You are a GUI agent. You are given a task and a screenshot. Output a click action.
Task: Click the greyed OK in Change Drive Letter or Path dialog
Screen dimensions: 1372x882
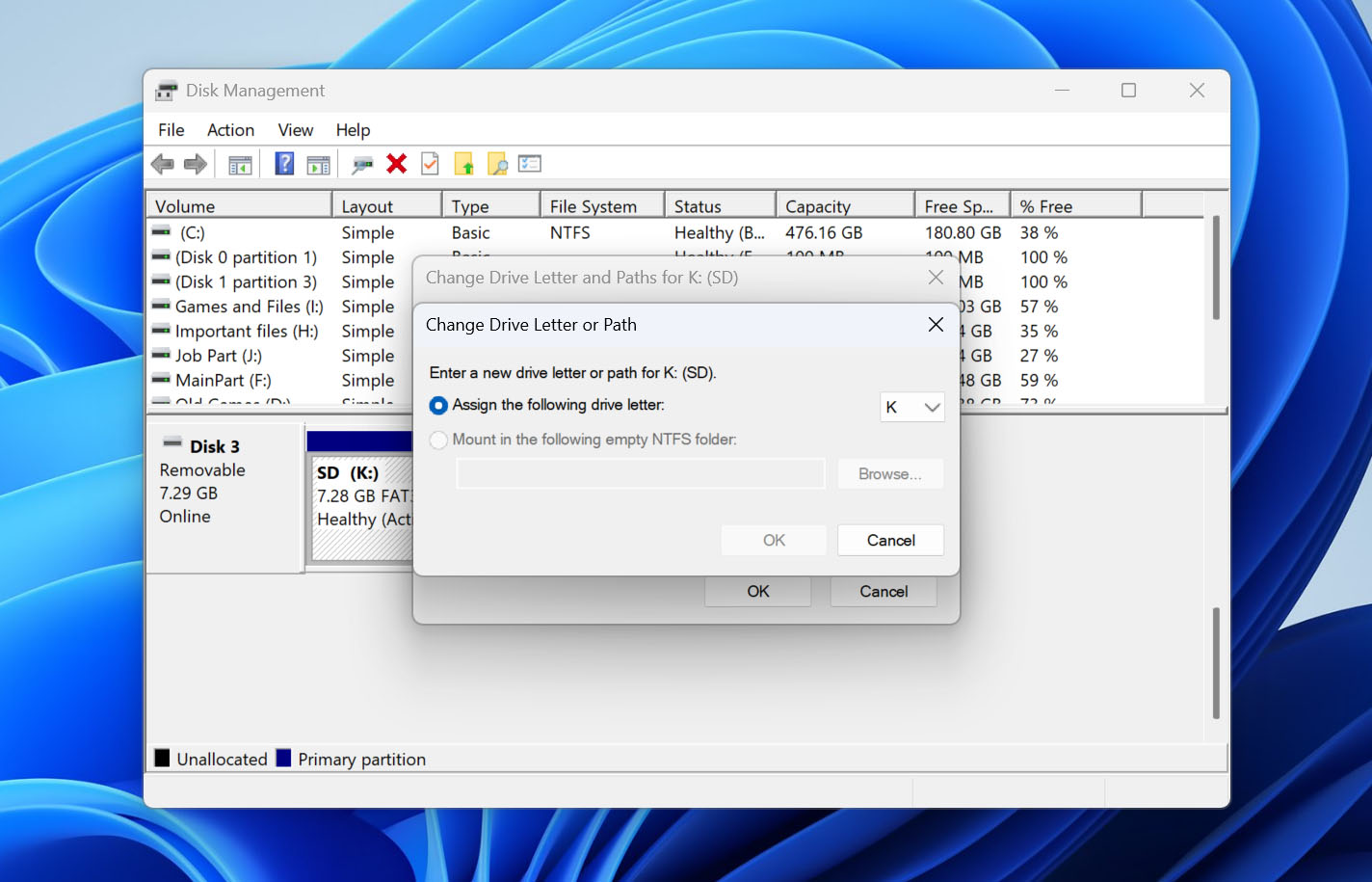(774, 540)
